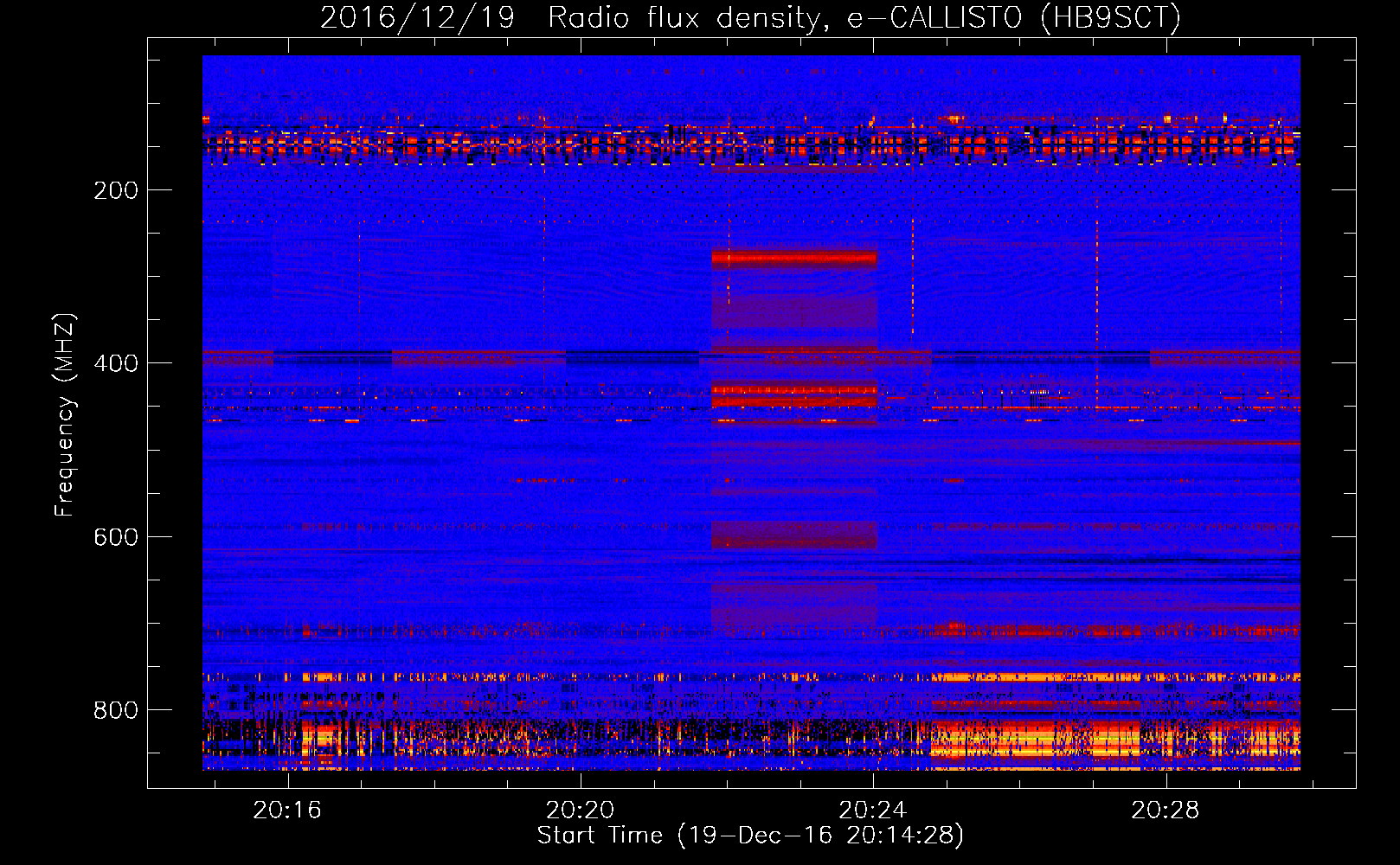Select the 600 frequency tick label
The width and height of the screenshot is (1400, 865).
coord(116,537)
